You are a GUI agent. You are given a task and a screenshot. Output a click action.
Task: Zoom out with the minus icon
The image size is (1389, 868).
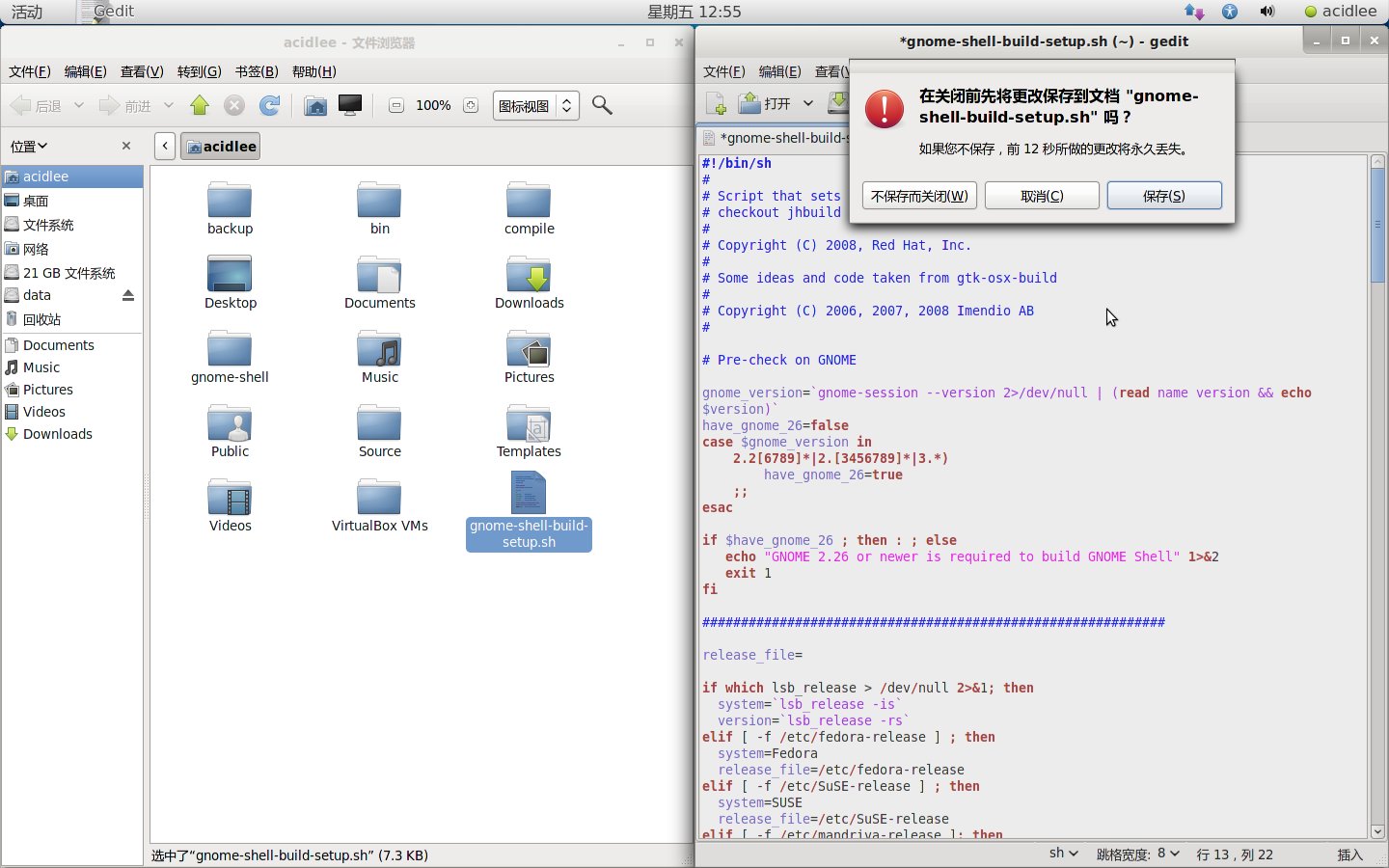[x=396, y=106]
